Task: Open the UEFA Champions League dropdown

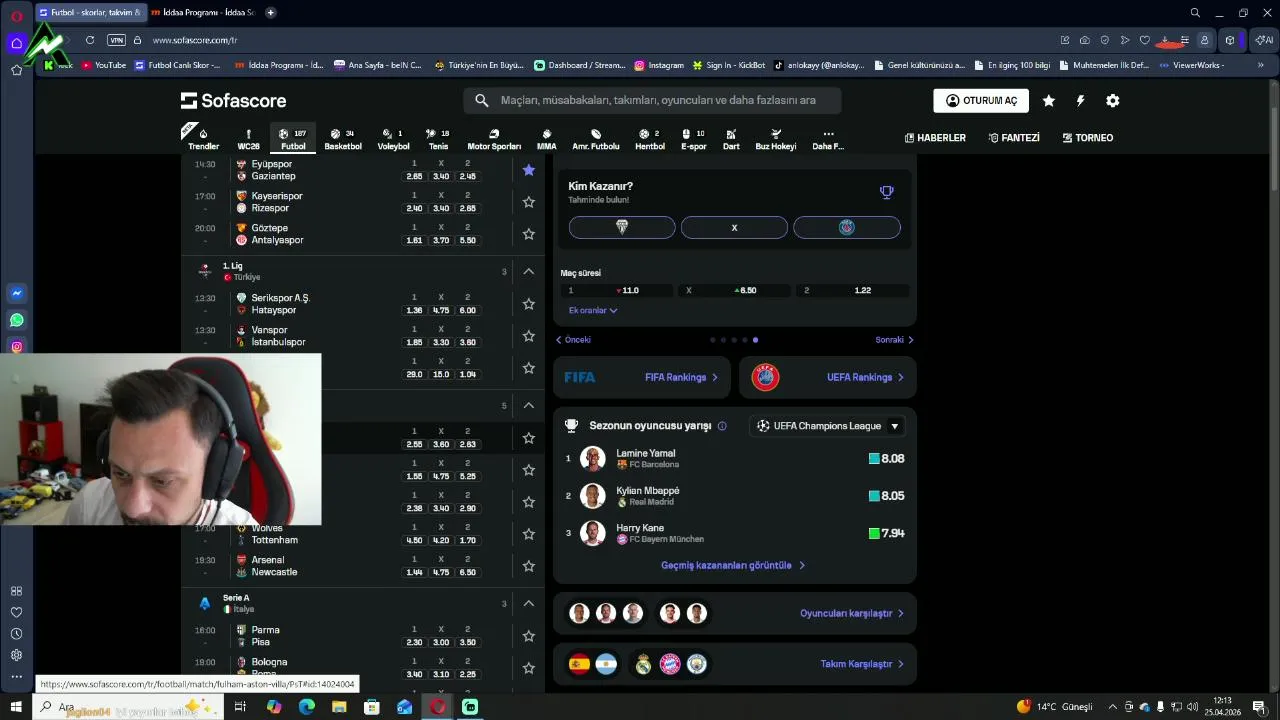Action: tap(828, 426)
